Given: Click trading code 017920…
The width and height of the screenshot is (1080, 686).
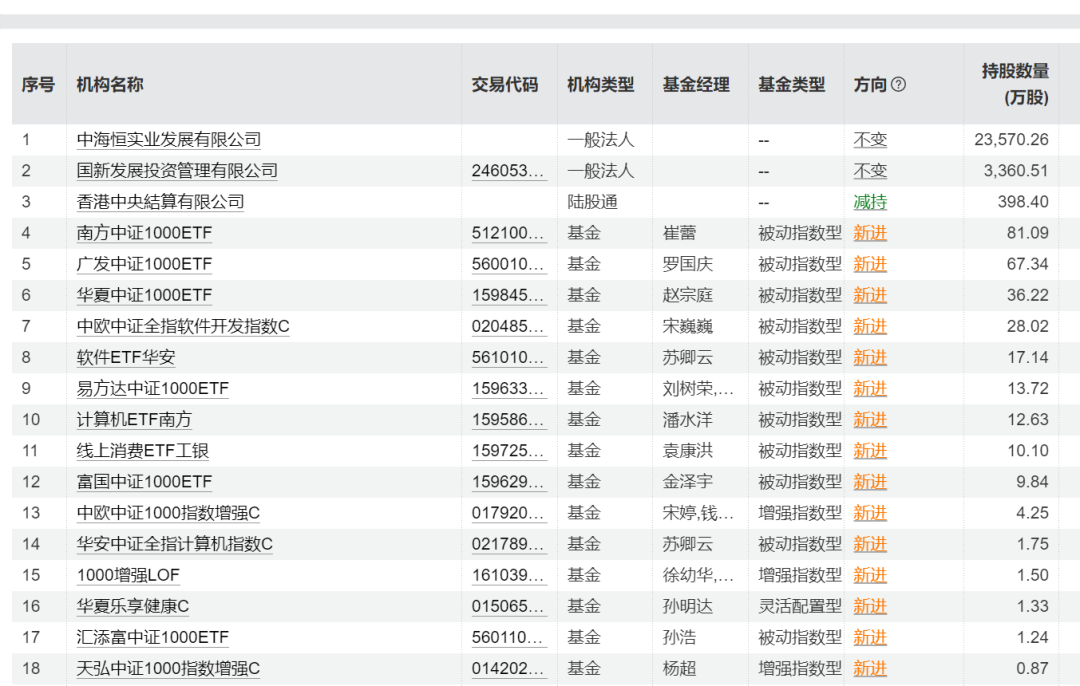Looking at the screenshot, I should 509,513.
